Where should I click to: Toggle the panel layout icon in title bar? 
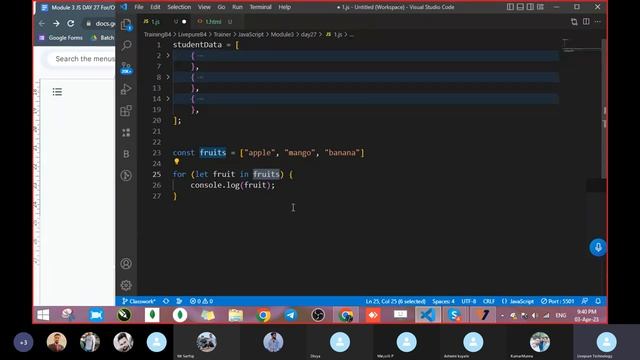(520, 7)
